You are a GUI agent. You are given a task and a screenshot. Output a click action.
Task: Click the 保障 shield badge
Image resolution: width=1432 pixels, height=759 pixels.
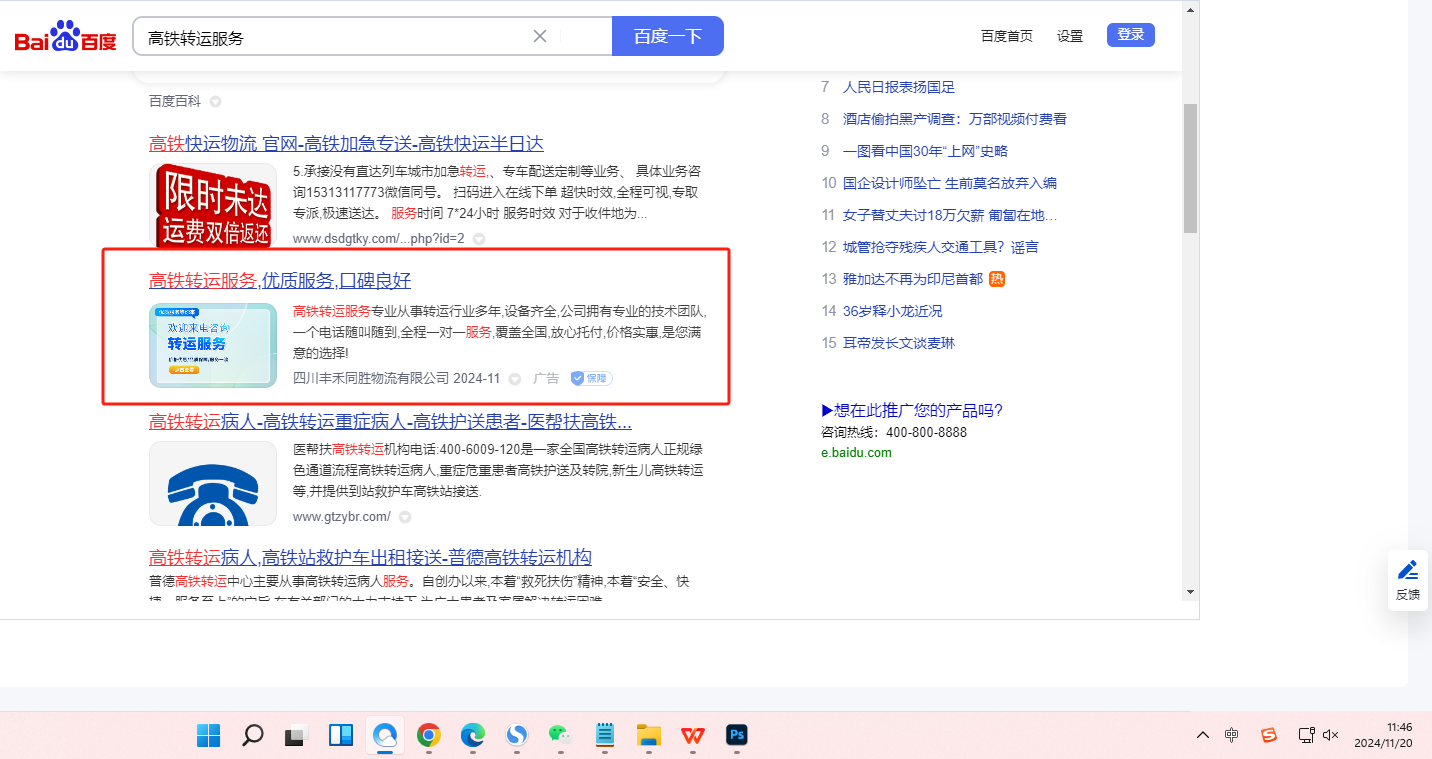[x=590, y=378]
